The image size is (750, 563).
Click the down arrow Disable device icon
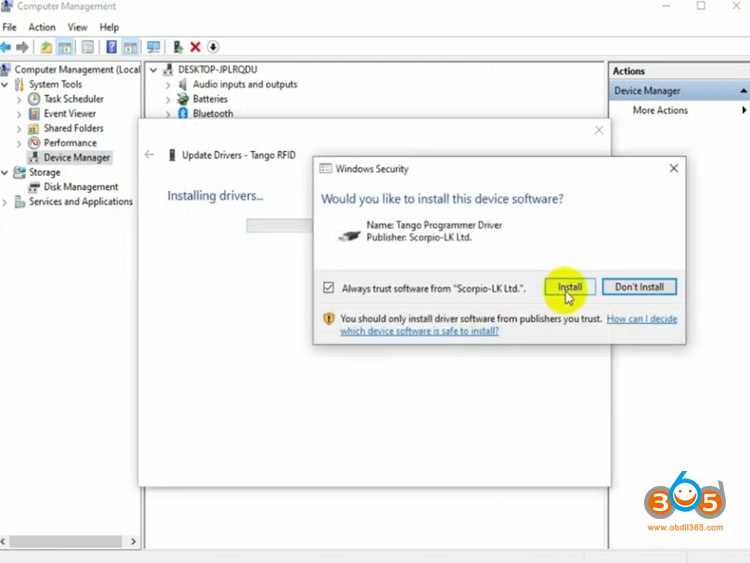coord(213,47)
